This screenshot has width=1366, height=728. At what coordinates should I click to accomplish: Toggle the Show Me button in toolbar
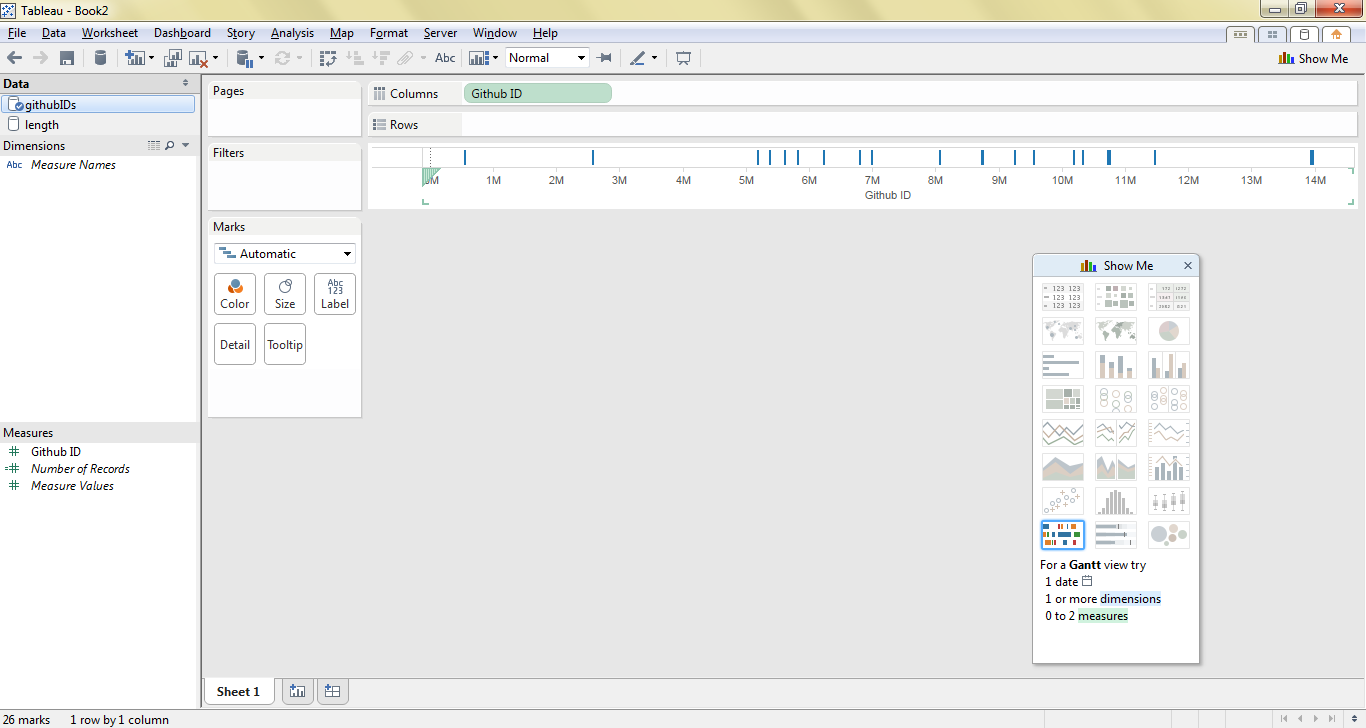tap(1313, 58)
